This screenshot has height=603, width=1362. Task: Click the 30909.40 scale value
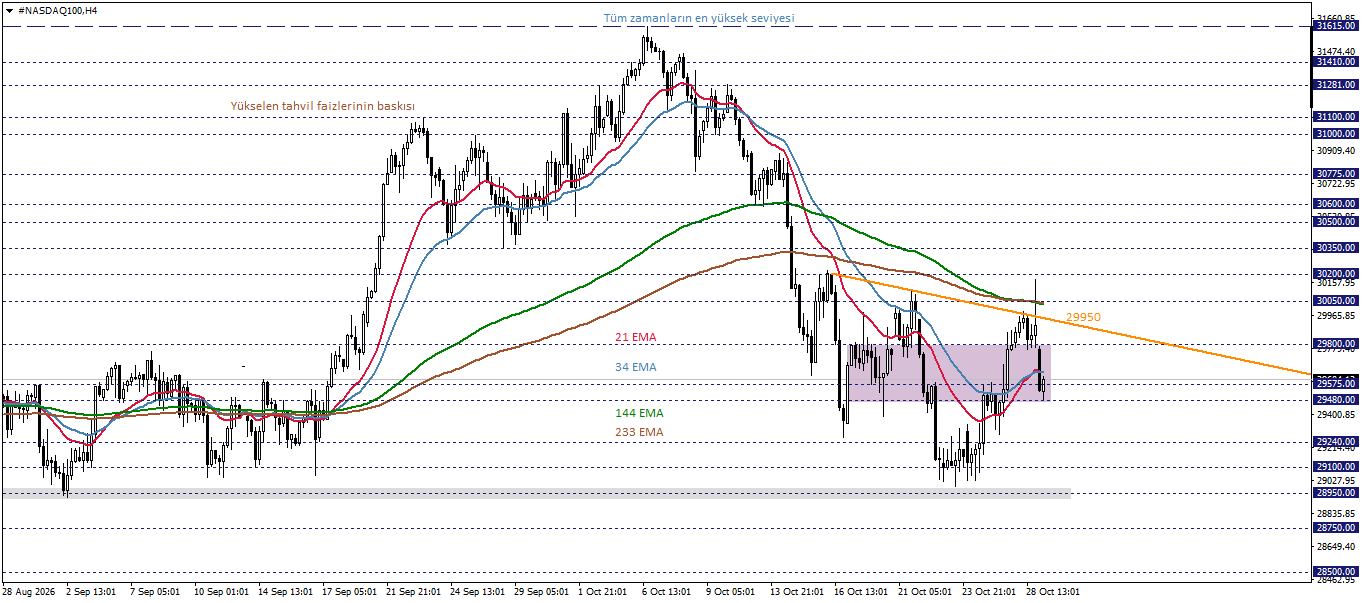1337,151
